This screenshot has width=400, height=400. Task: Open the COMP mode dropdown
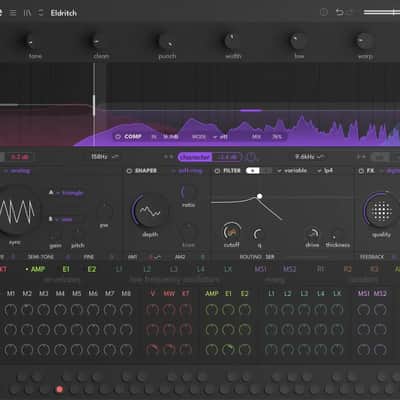[x=220, y=137]
